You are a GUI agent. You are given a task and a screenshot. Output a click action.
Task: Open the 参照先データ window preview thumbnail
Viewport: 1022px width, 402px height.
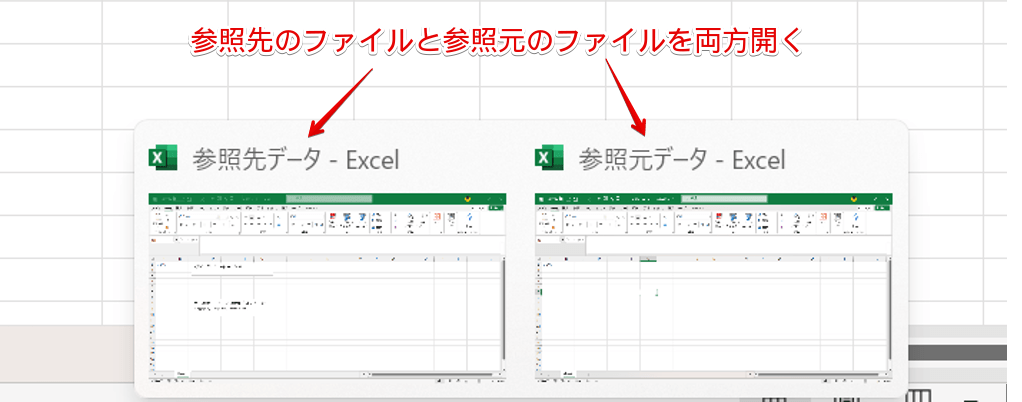coord(327,287)
